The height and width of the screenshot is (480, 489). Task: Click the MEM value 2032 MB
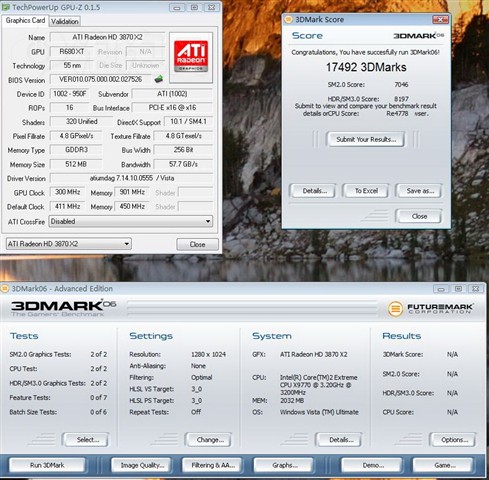(x=292, y=400)
